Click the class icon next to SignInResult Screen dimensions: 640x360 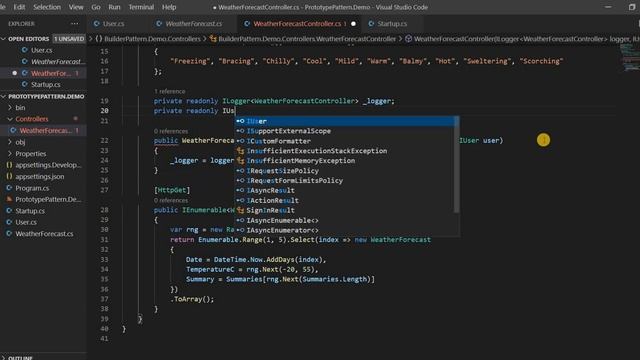pos(240,210)
